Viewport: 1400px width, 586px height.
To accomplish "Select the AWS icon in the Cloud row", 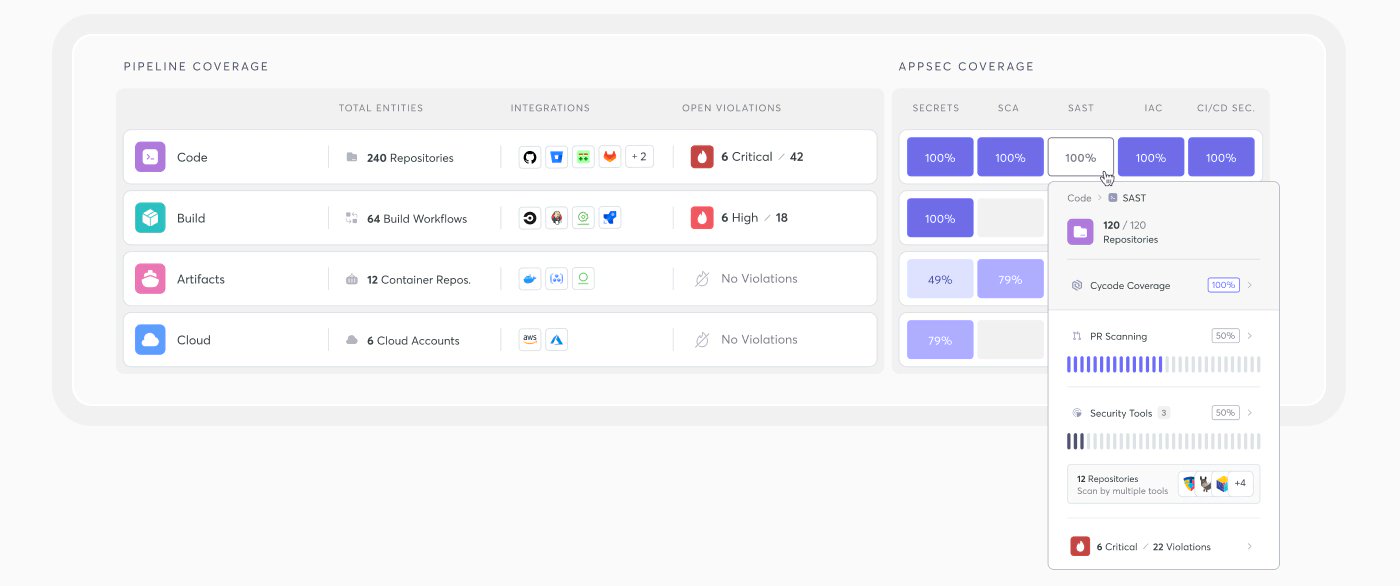I will point(529,339).
